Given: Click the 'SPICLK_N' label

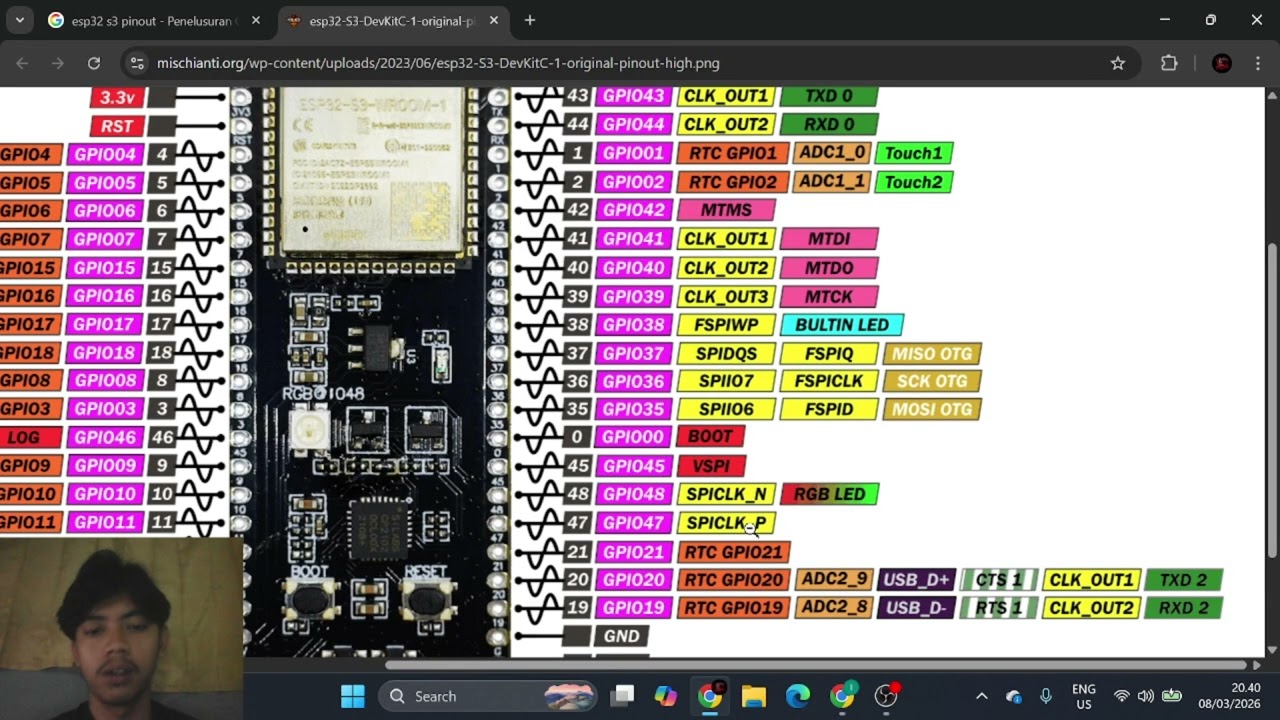Looking at the screenshot, I should point(727,494).
